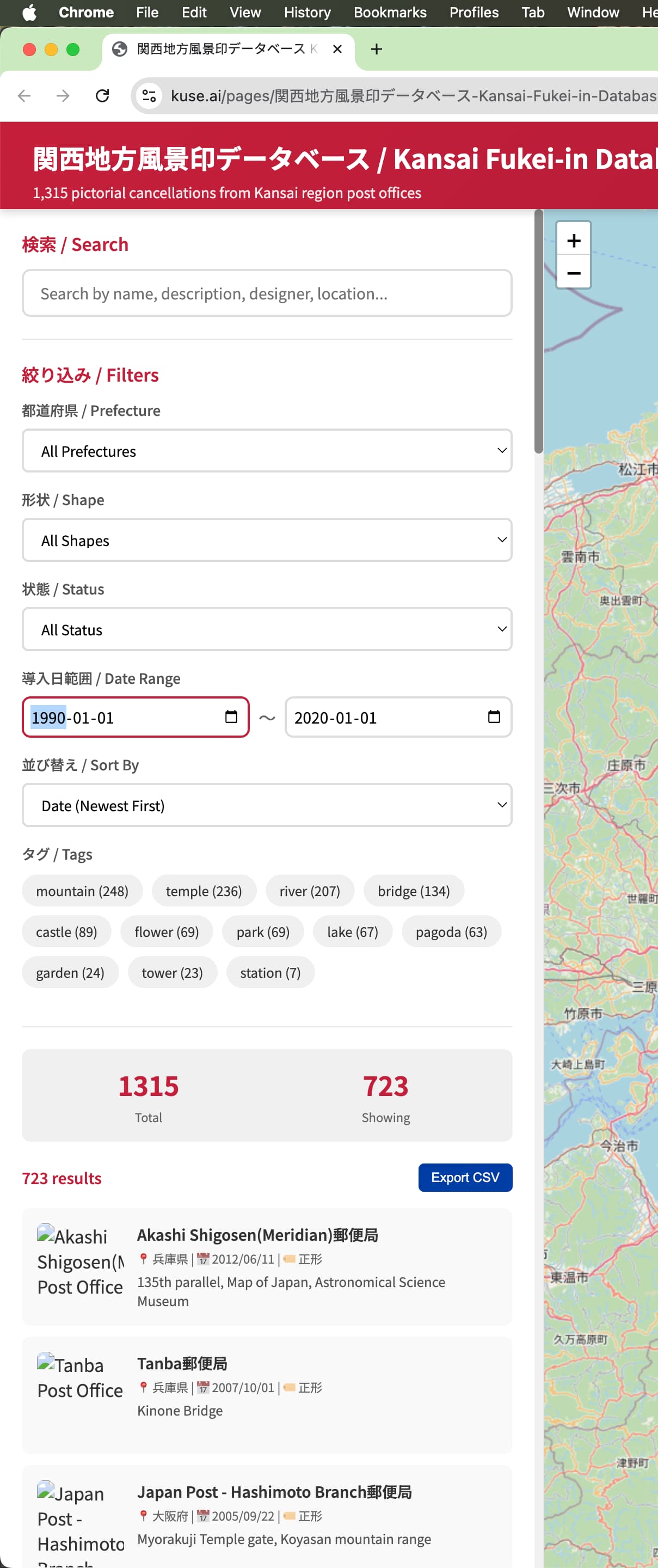This screenshot has width=658, height=1568.
Task: Click the Export CSV button
Action: coord(464,1177)
